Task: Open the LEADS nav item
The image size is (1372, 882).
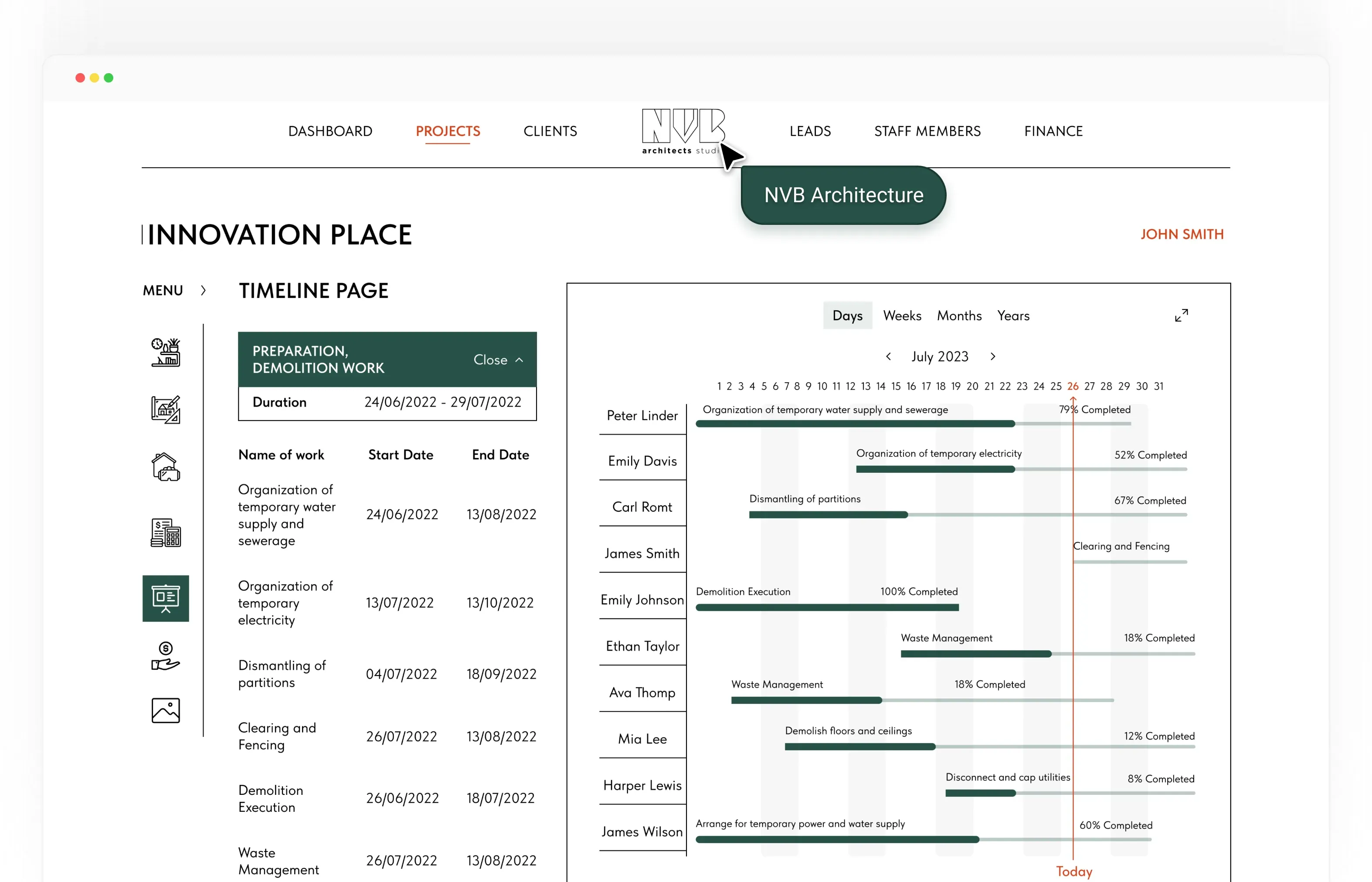Action: pyautogui.click(x=810, y=131)
